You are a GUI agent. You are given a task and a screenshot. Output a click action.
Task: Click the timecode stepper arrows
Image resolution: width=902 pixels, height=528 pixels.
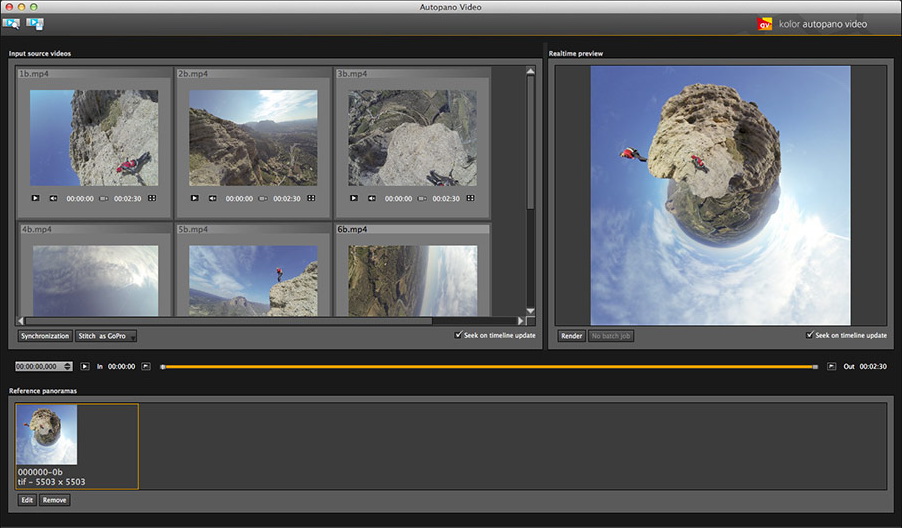(x=67, y=367)
